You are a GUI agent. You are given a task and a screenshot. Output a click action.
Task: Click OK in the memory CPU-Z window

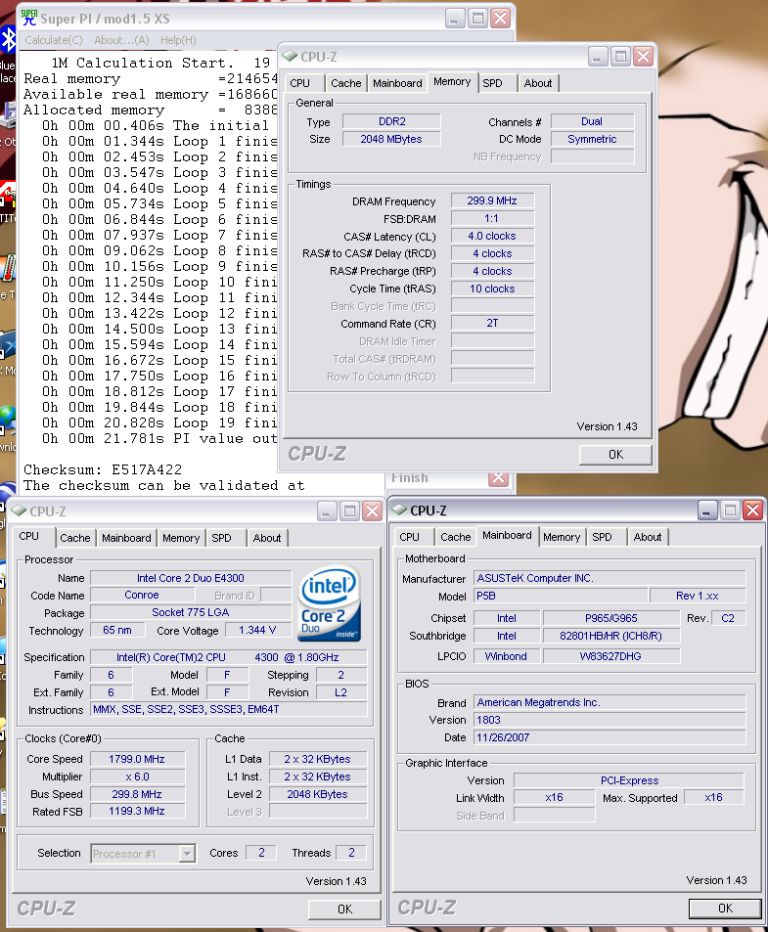[615, 455]
